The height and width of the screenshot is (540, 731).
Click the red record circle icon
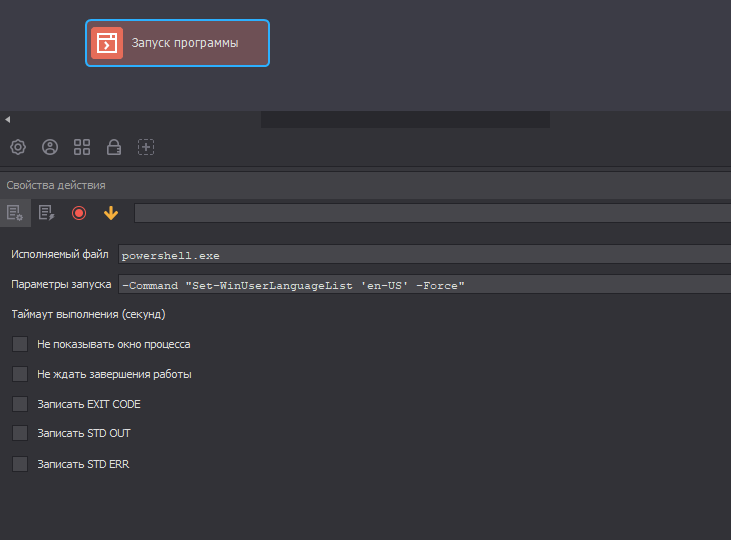click(x=79, y=212)
